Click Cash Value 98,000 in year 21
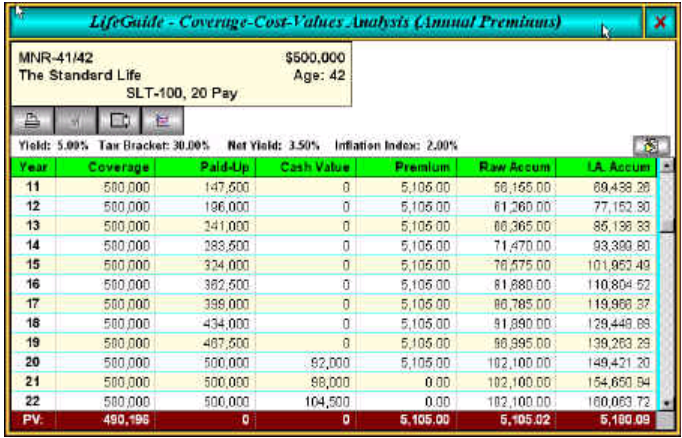The image size is (682, 438). [331, 381]
